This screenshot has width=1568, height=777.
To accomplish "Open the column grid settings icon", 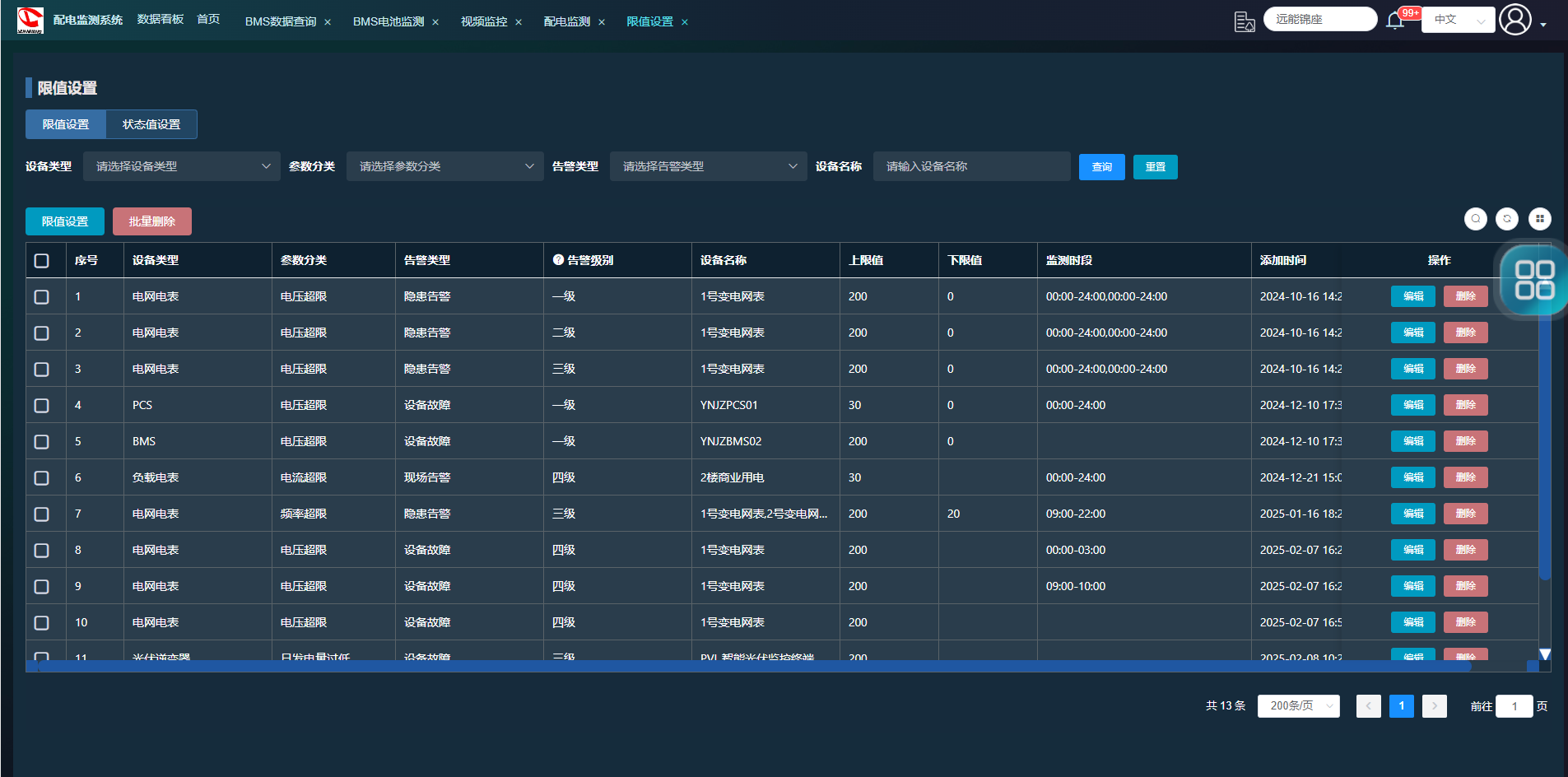I will click(1539, 219).
